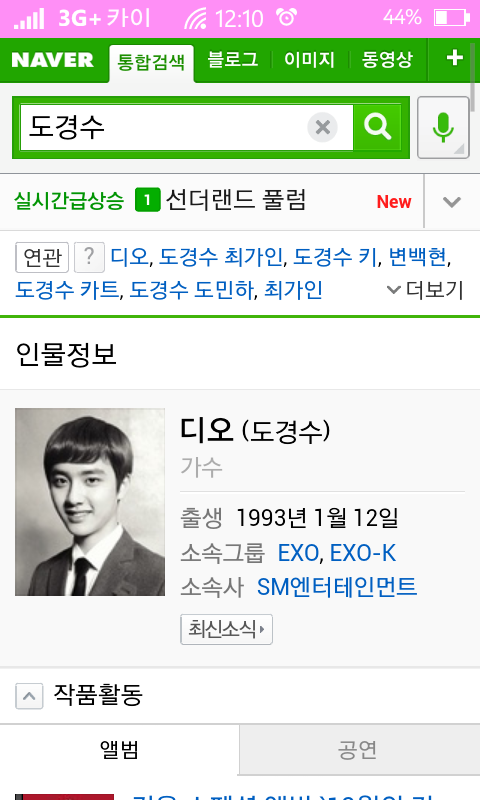The height and width of the screenshot is (800, 480).
Task: Tap the alarm icon in status bar
Action: pos(286,17)
